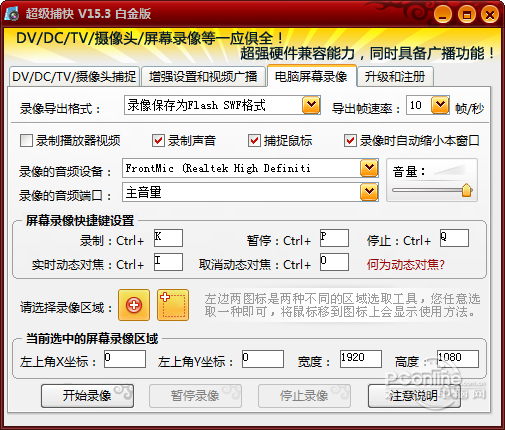Click 左上角Y坐标 input field

coord(263,359)
